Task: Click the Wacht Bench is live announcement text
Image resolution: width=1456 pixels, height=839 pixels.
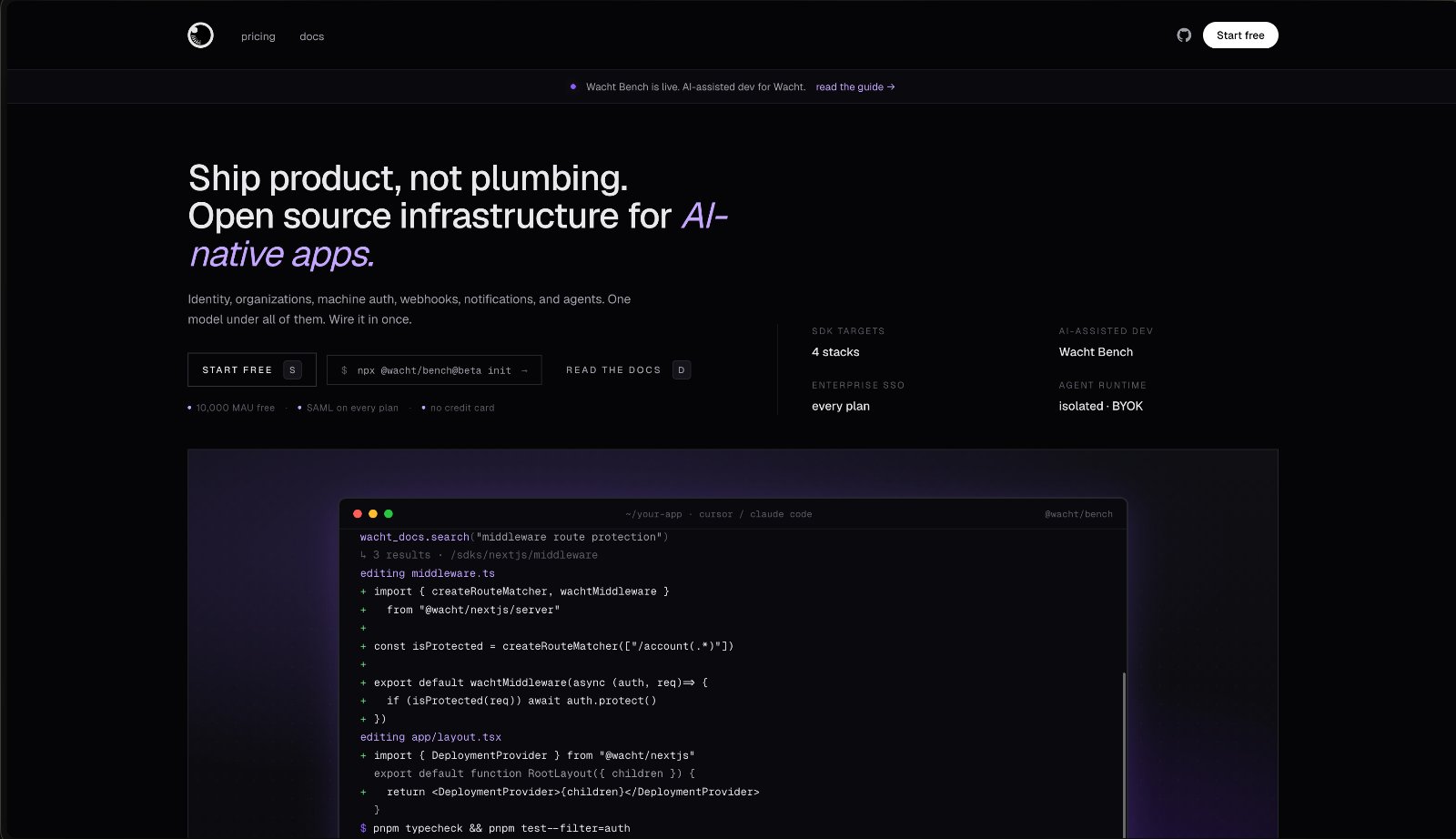Action: click(696, 86)
